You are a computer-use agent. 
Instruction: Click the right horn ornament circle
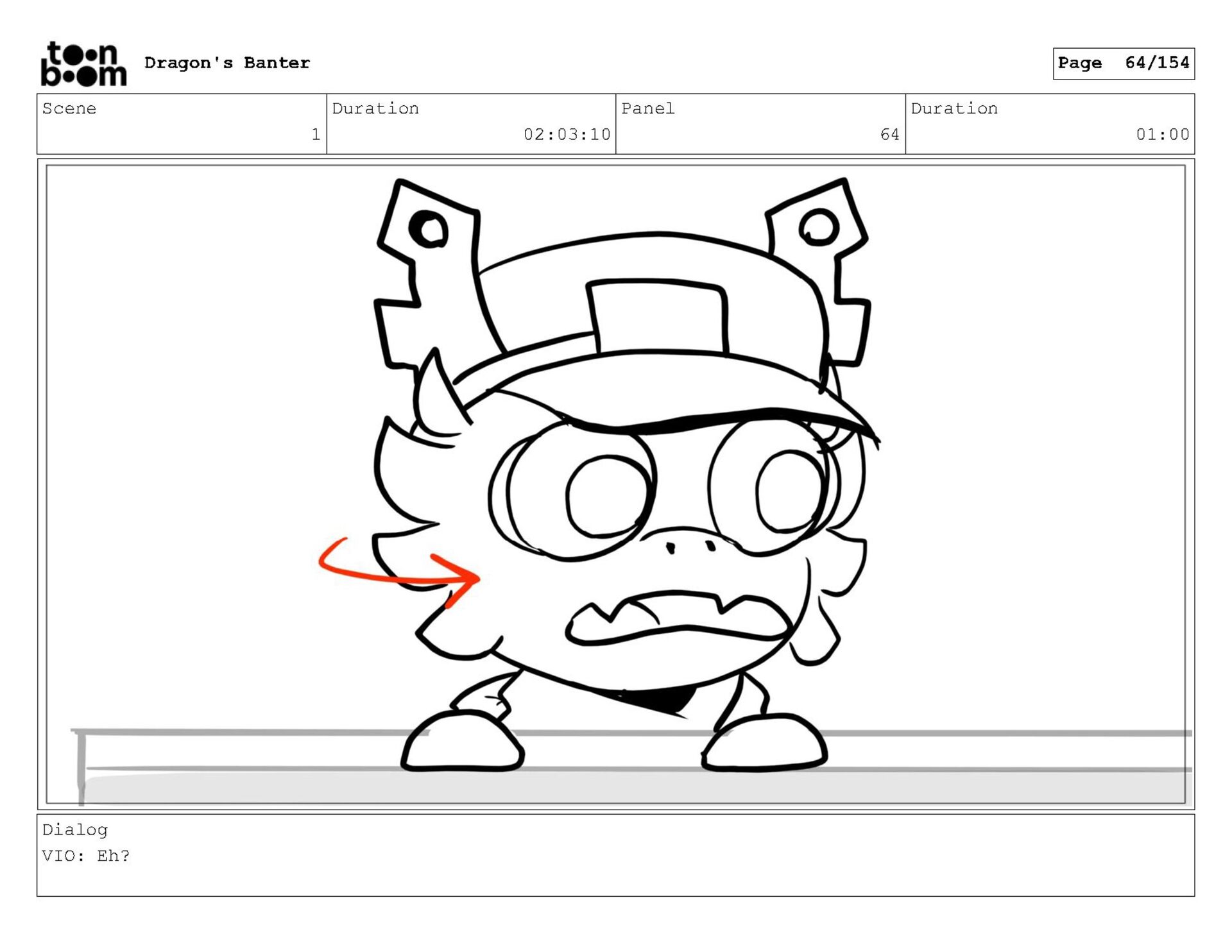pos(818,227)
